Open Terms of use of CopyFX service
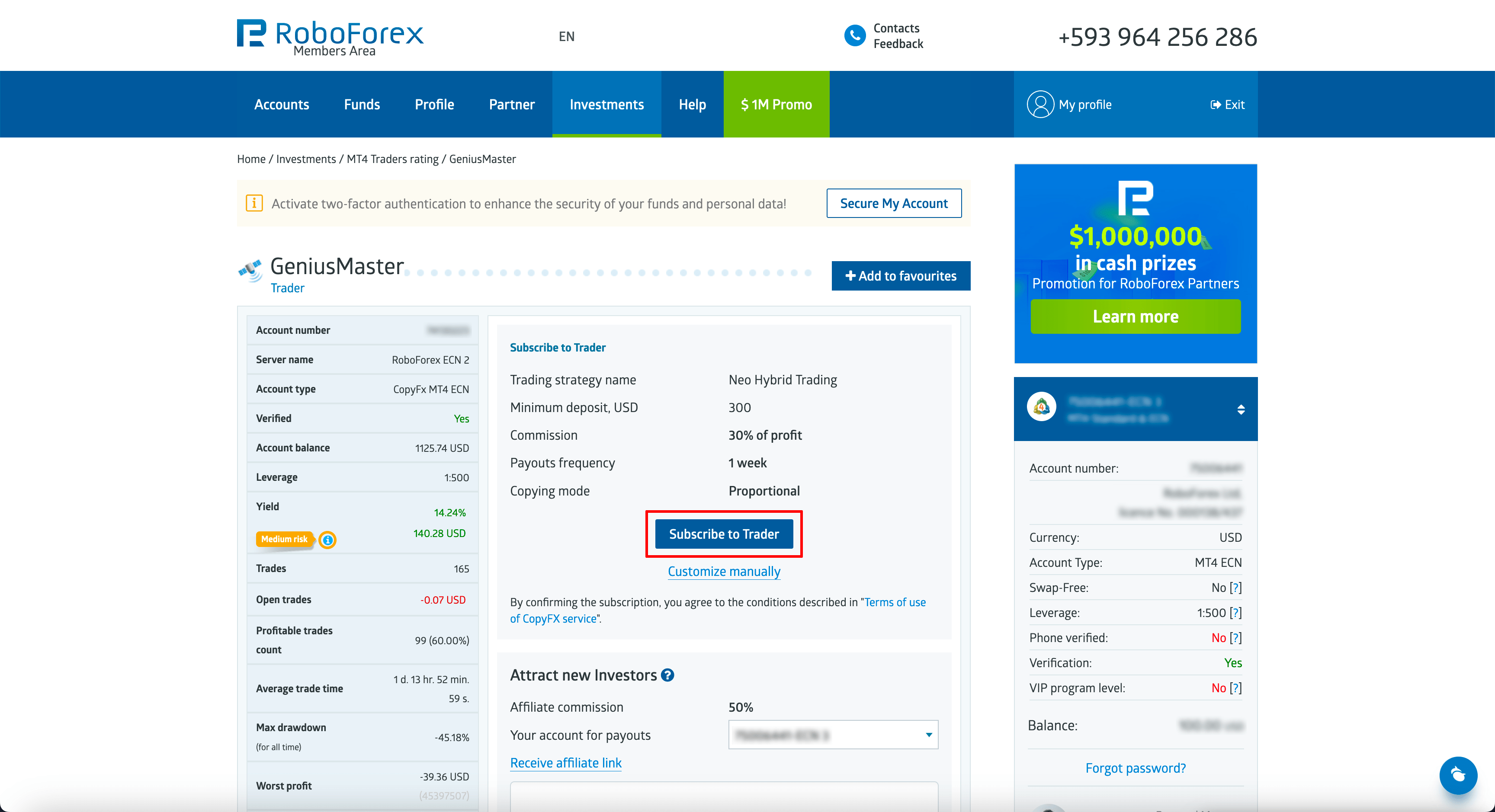The image size is (1495, 812). pos(718,610)
